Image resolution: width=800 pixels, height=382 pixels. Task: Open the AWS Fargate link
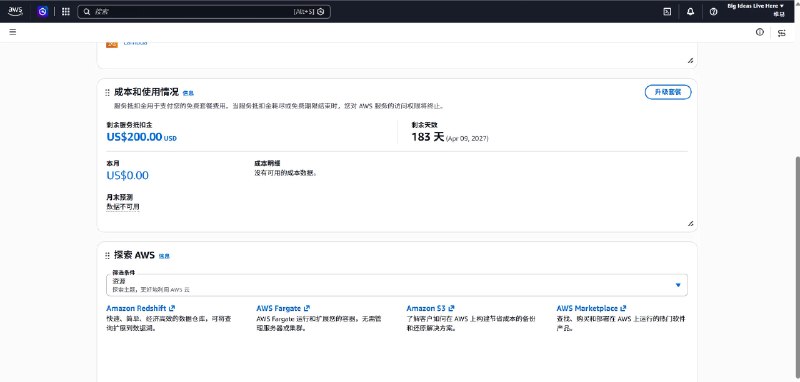pyautogui.click(x=283, y=308)
